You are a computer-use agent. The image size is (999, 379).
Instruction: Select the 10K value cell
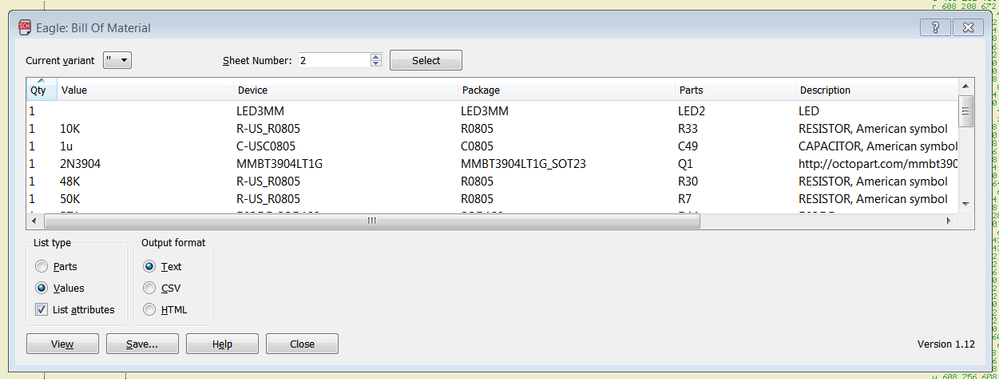pyautogui.click(x=70, y=129)
